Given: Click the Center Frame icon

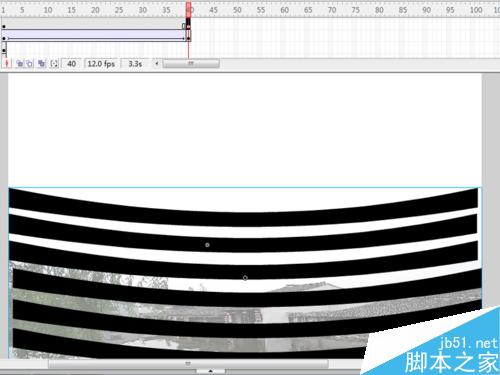Looking at the screenshot, I should click(7, 63).
